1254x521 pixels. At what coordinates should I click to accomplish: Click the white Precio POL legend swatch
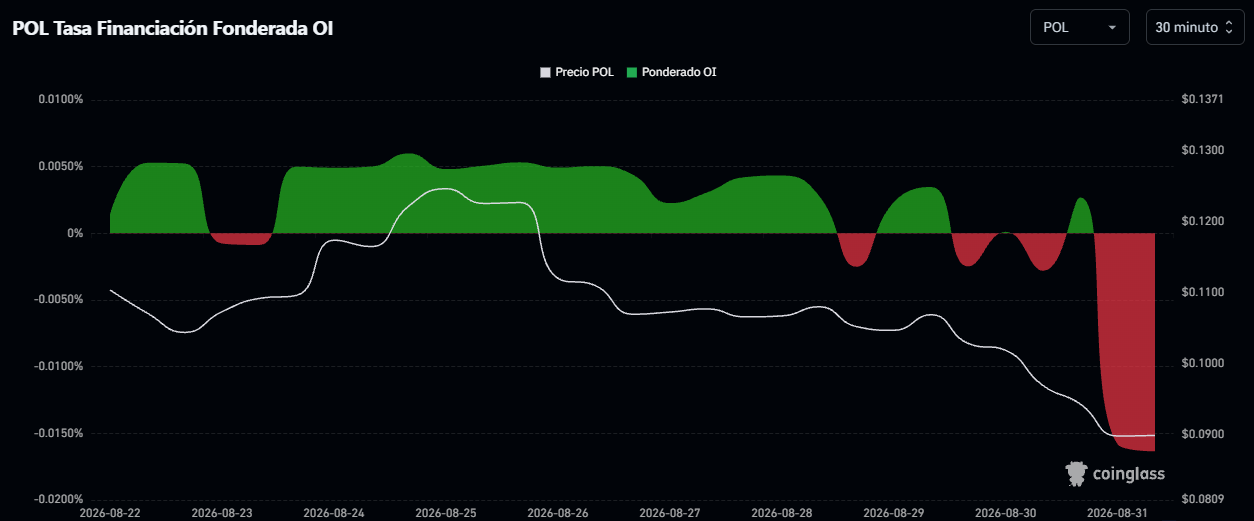tap(545, 72)
